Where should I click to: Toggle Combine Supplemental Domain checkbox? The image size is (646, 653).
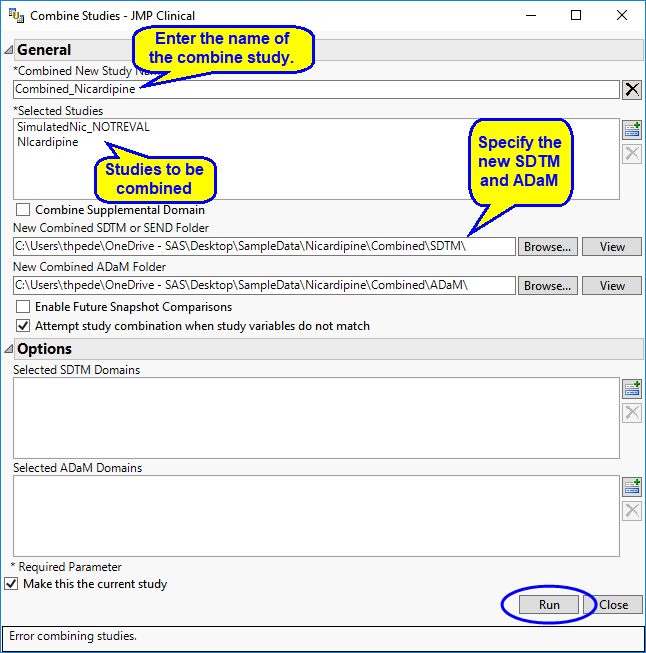pos(23,209)
